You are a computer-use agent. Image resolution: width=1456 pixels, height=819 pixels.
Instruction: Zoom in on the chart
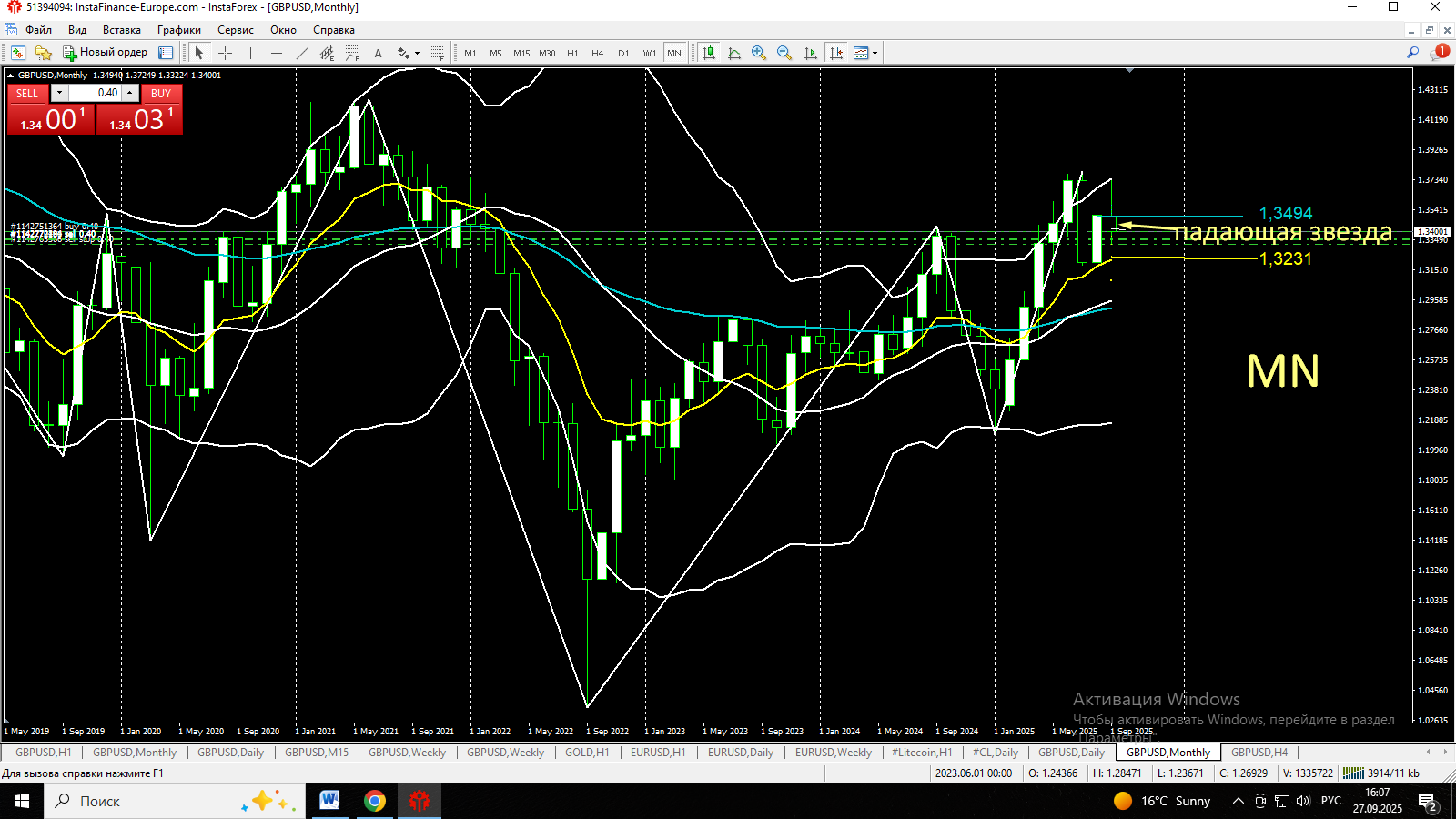click(759, 53)
